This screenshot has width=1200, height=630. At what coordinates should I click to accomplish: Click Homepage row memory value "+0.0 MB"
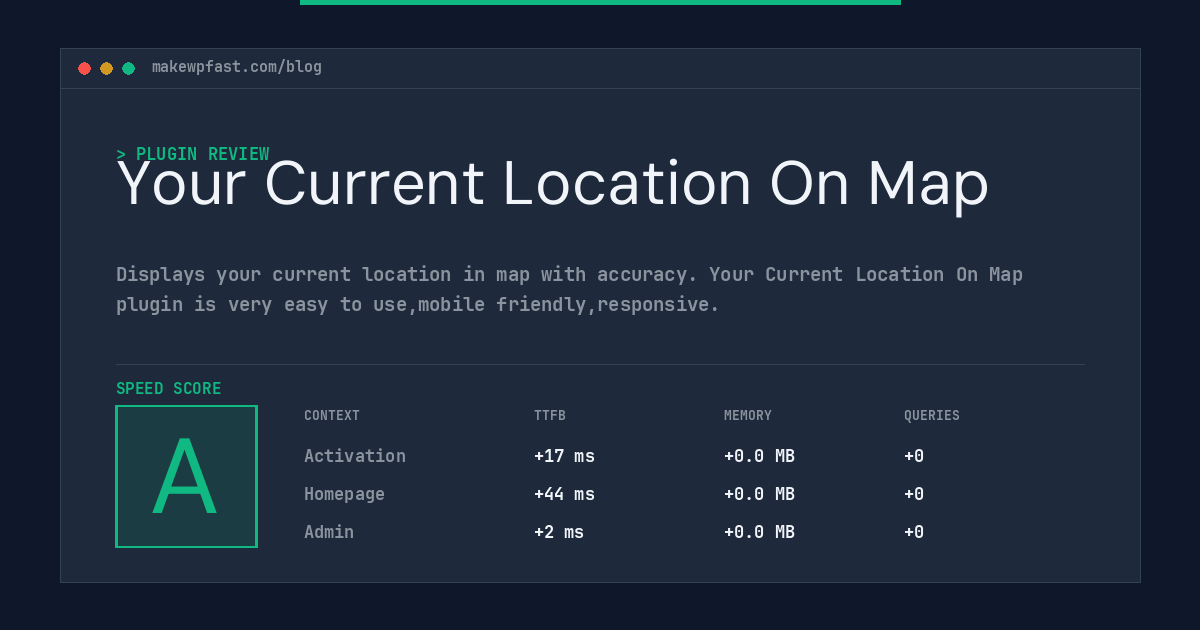point(759,494)
